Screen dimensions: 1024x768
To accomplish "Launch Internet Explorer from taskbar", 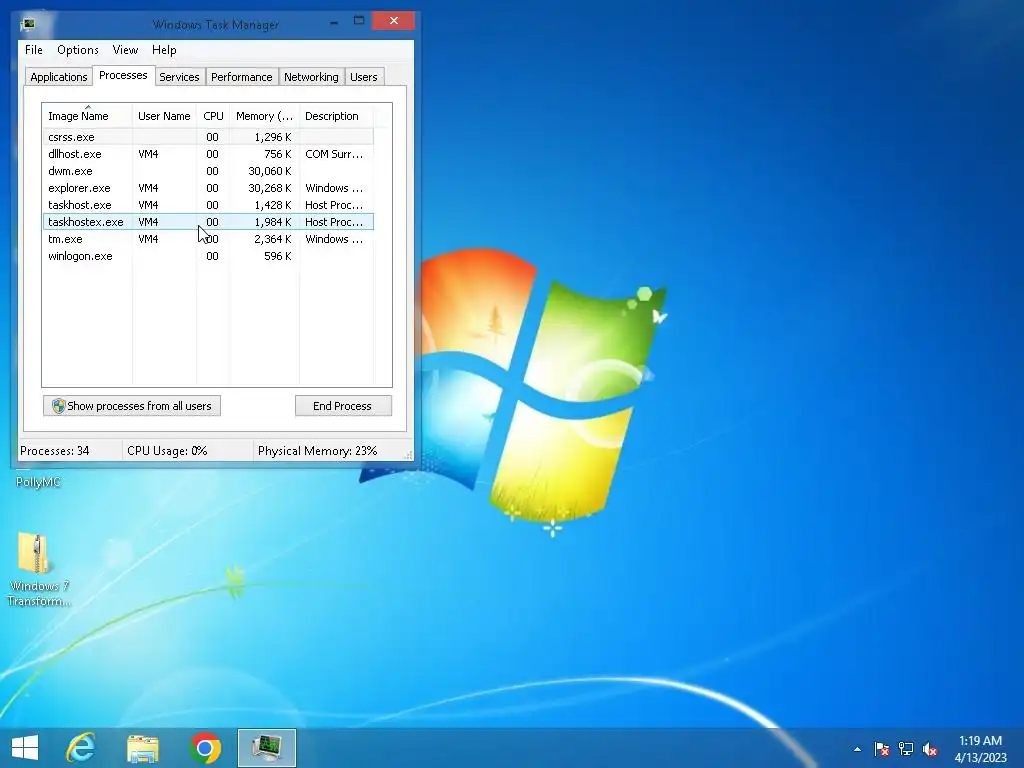I will (x=81, y=748).
